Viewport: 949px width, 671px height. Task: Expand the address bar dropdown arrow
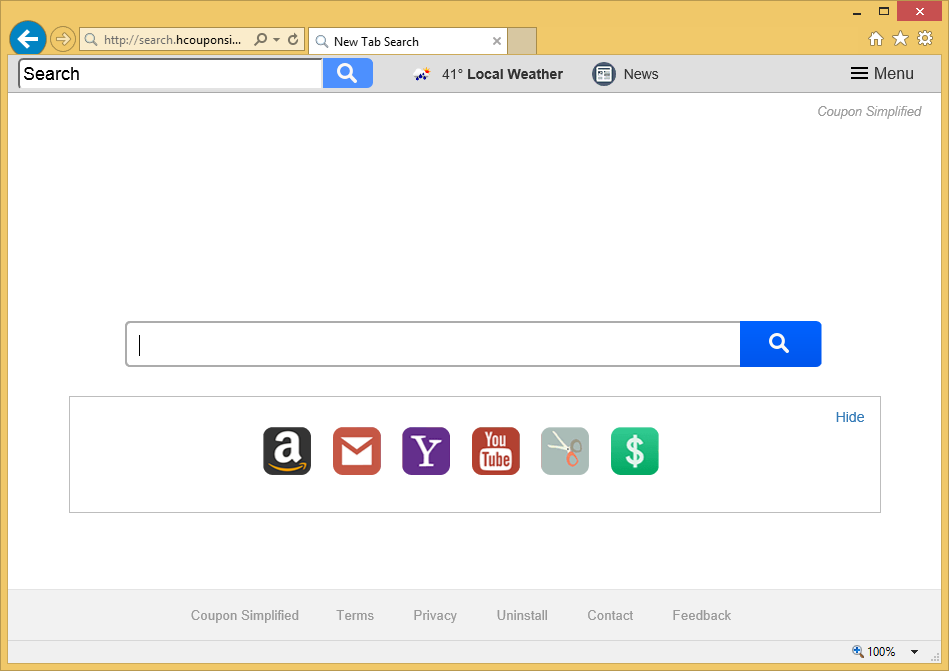click(x=277, y=40)
